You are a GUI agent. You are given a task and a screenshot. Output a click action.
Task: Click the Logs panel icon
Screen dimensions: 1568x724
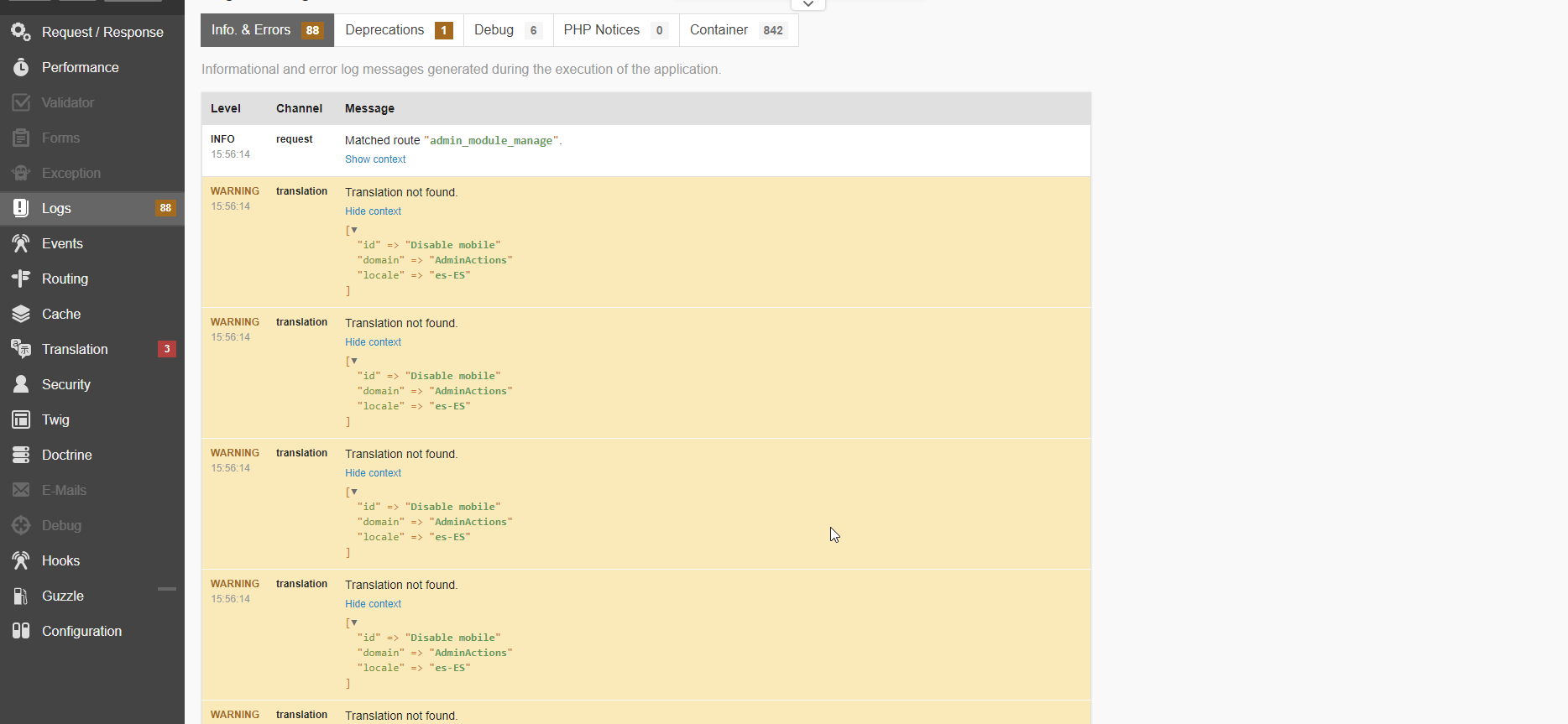[21, 208]
